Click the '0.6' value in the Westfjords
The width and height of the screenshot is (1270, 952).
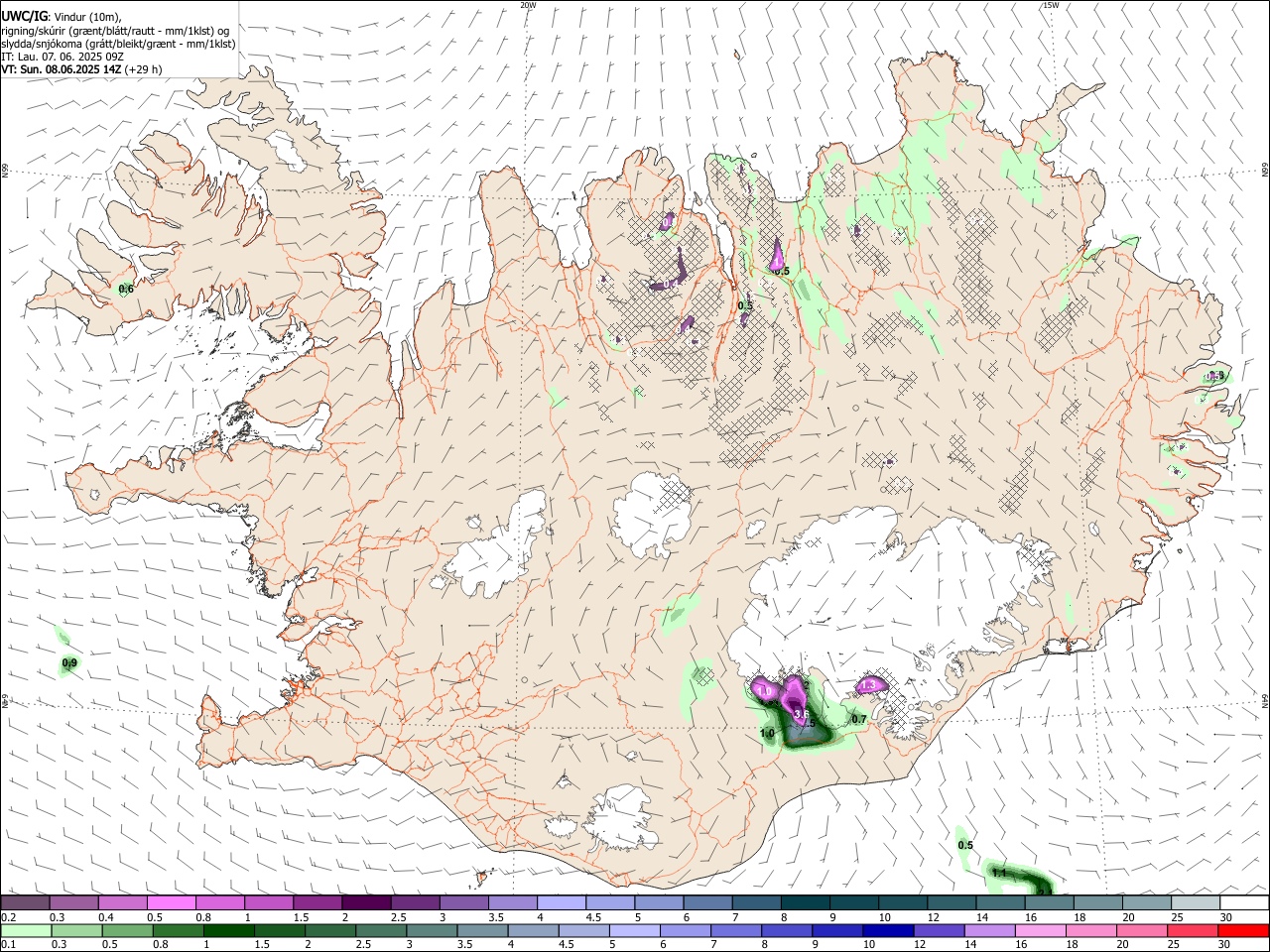[126, 290]
